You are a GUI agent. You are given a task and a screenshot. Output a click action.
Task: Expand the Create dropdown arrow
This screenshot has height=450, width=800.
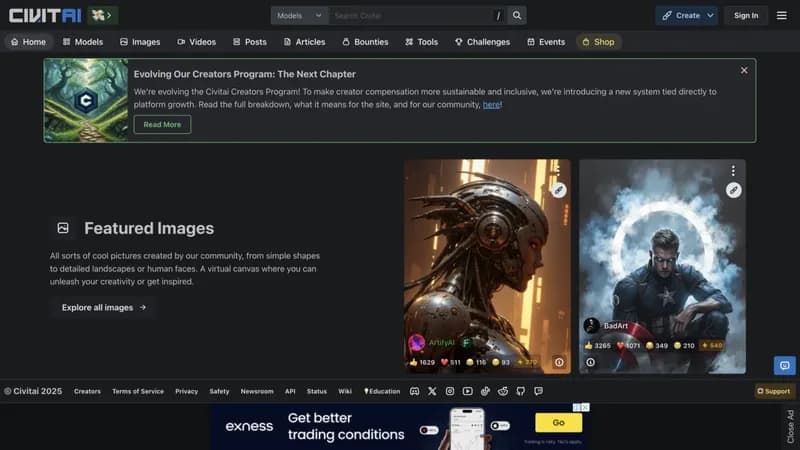click(710, 15)
